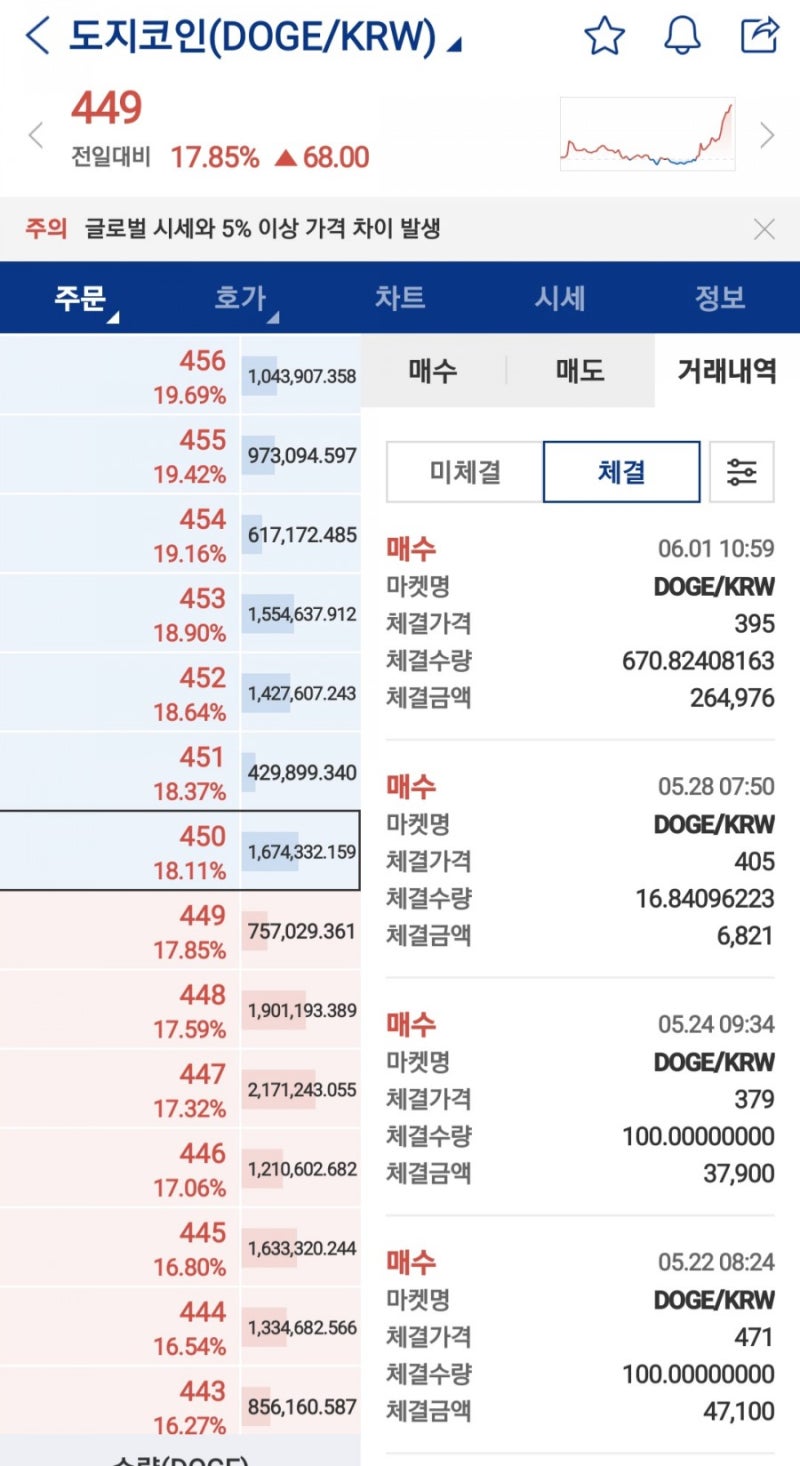Select ask price 456 in order book
The height and width of the screenshot is (1466, 800).
tap(120, 375)
